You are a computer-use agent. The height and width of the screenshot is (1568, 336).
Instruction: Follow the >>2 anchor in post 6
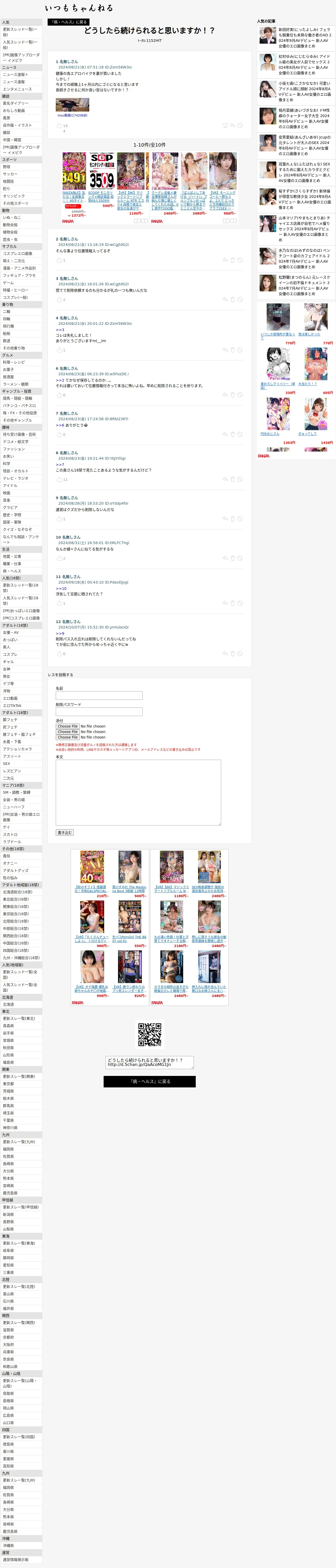tap(60, 381)
